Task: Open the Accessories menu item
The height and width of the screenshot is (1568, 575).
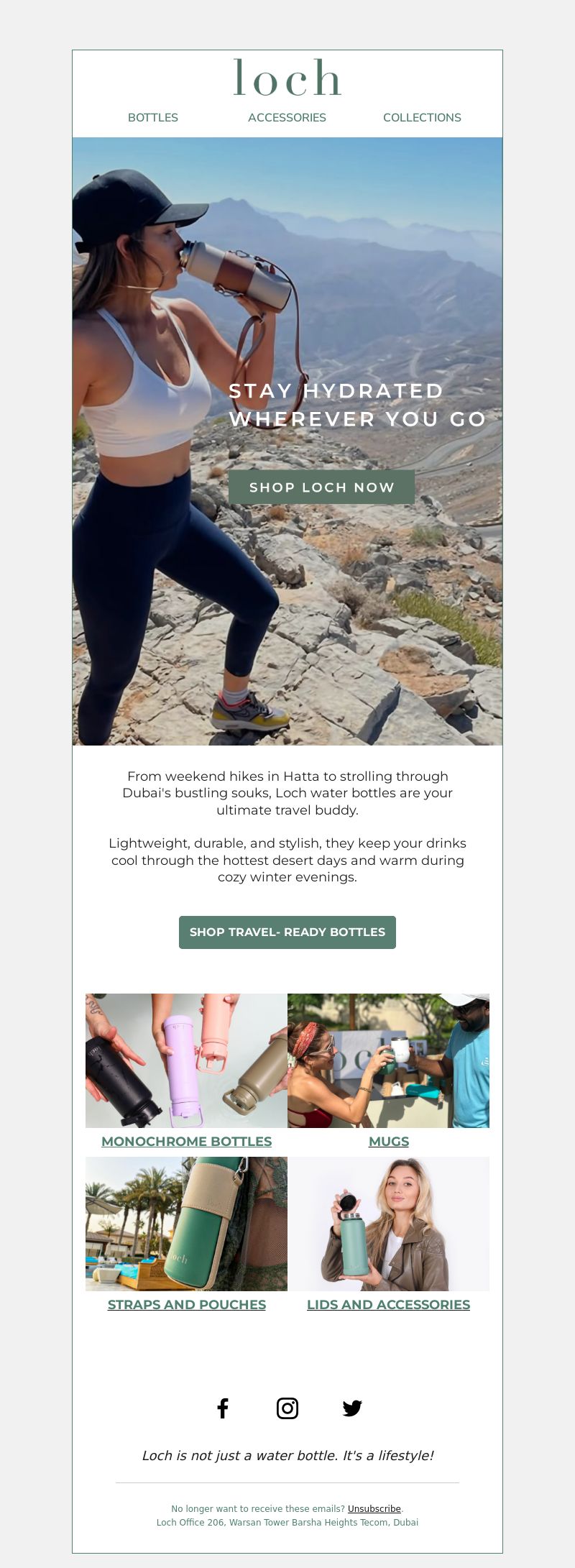Action: click(x=287, y=117)
